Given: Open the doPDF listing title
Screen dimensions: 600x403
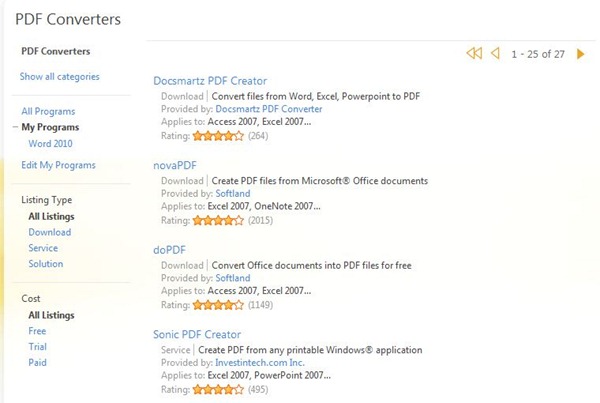Looking at the screenshot, I should click(x=170, y=250).
